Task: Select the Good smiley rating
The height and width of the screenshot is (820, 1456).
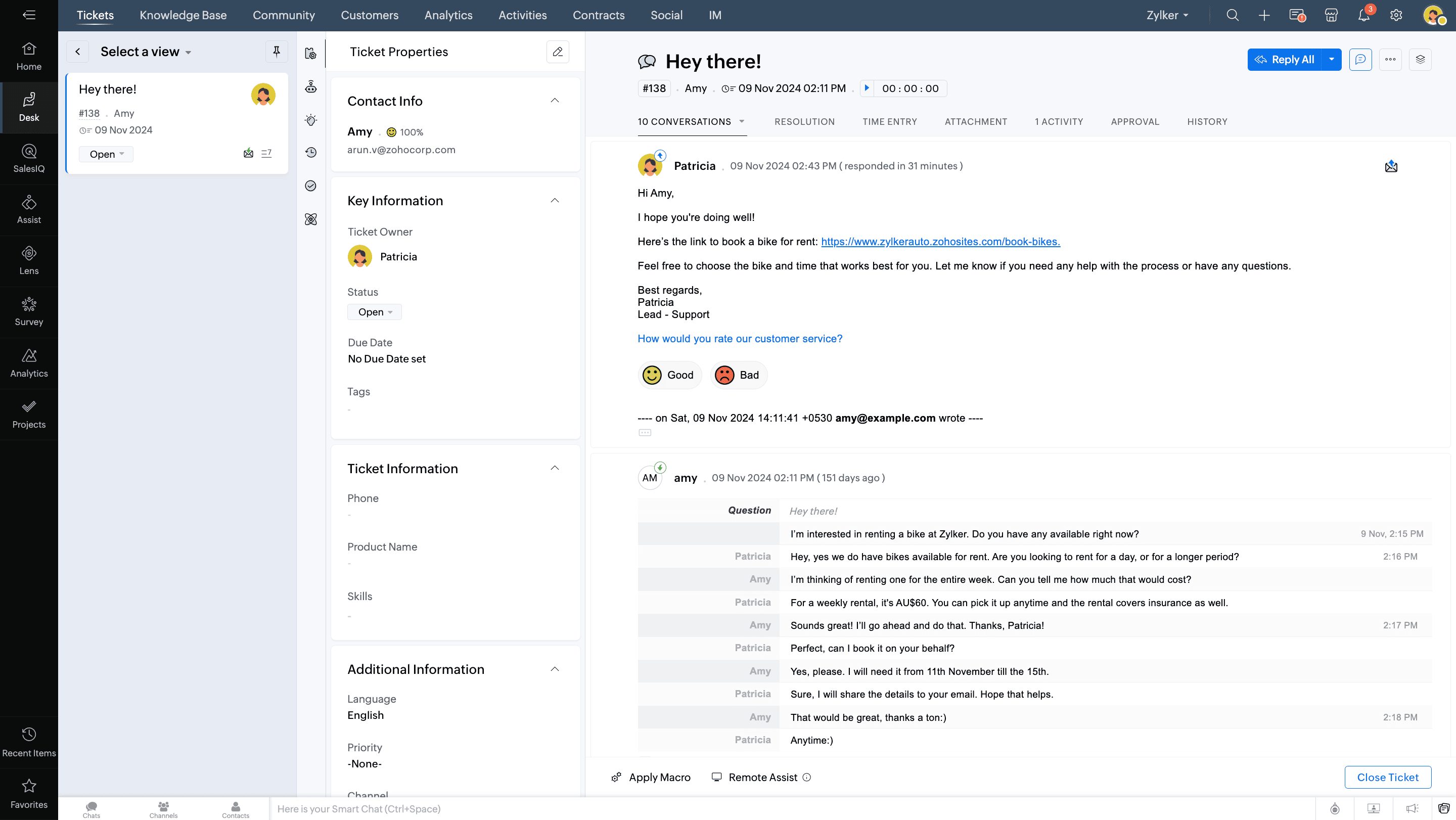Action: (x=670, y=375)
